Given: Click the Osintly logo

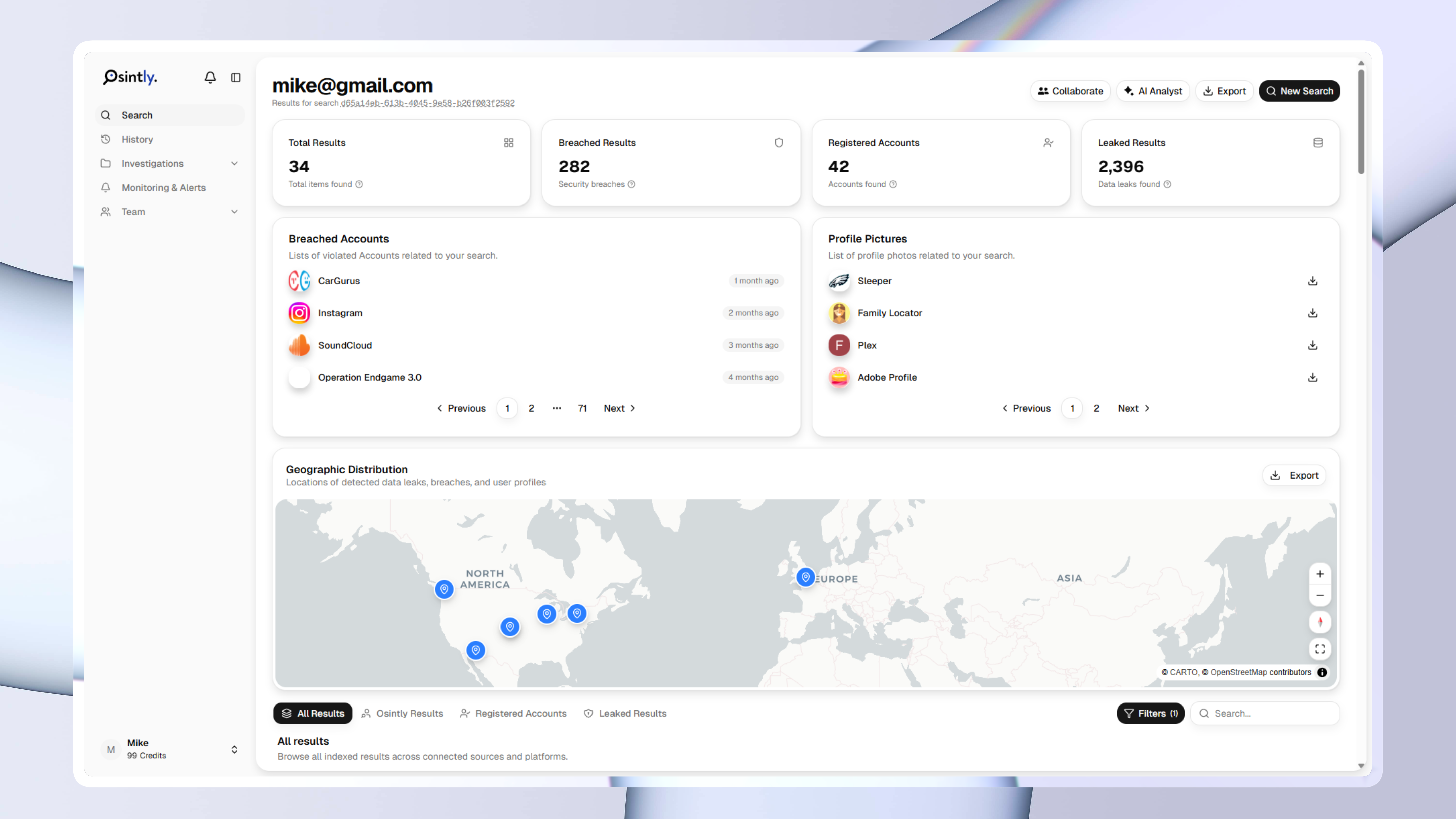Looking at the screenshot, I should pyautogui.click(x=130, y=77).
